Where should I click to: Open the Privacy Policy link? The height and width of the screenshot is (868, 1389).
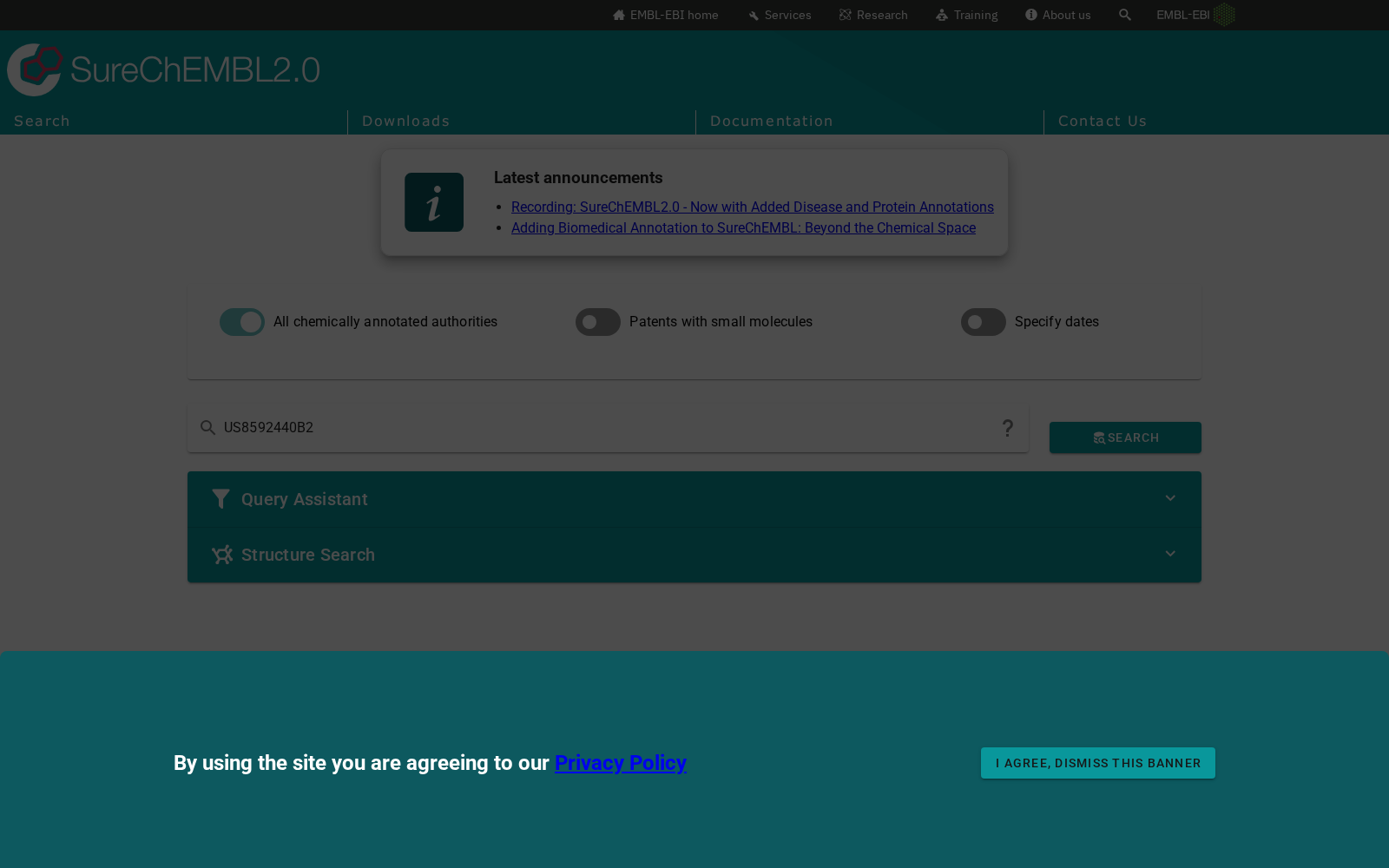pyautogui.click(x=621, y=763)
